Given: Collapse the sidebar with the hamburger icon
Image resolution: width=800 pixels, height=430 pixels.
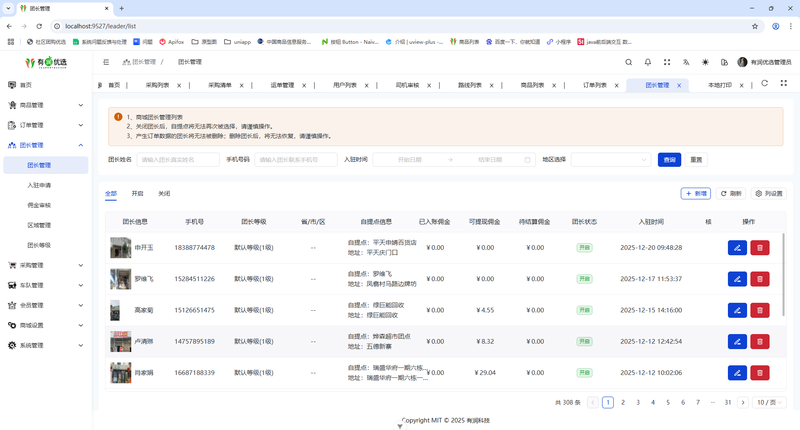Looking at the screenshot, I should click(106, 62).
